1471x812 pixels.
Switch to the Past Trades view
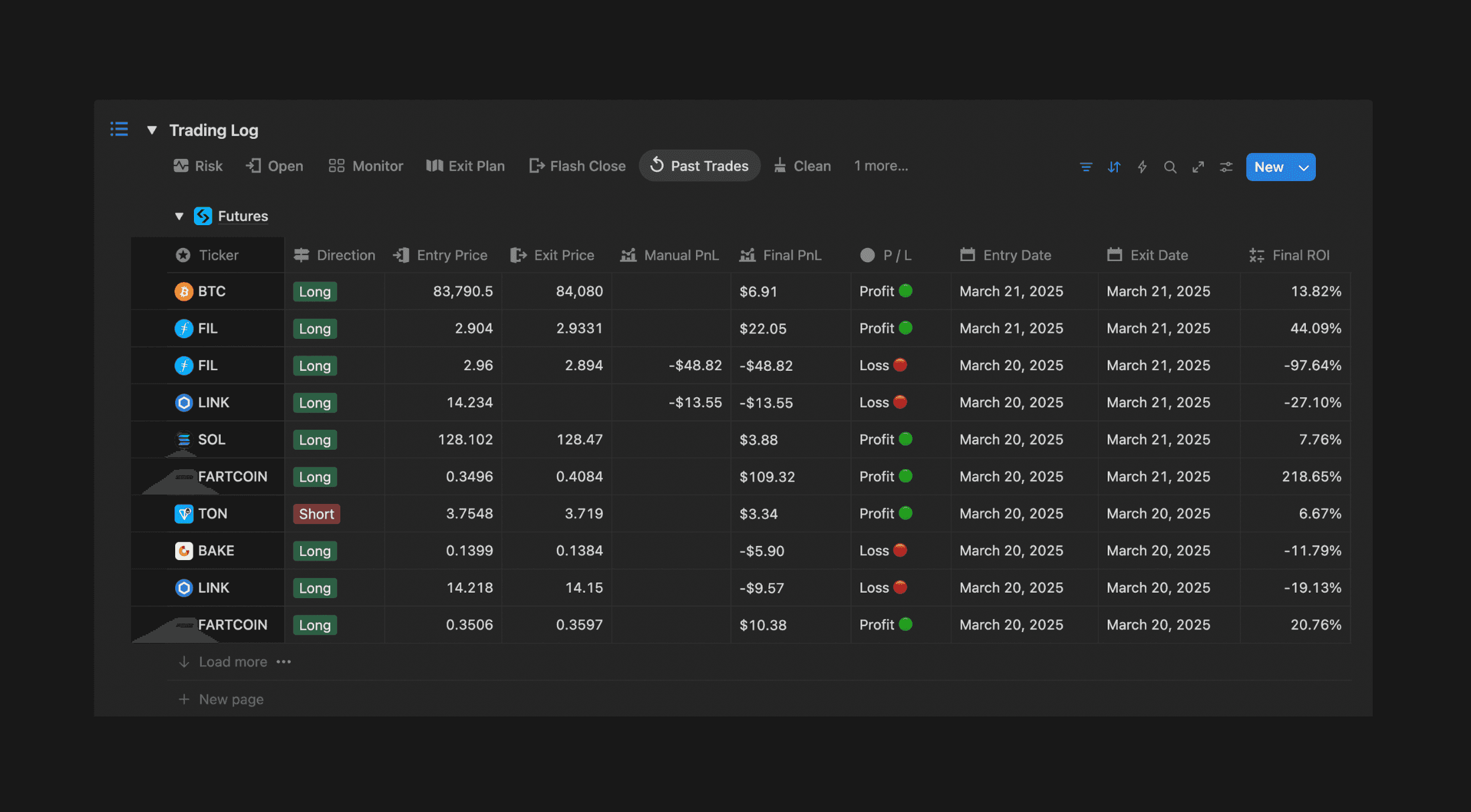(699, 165)
